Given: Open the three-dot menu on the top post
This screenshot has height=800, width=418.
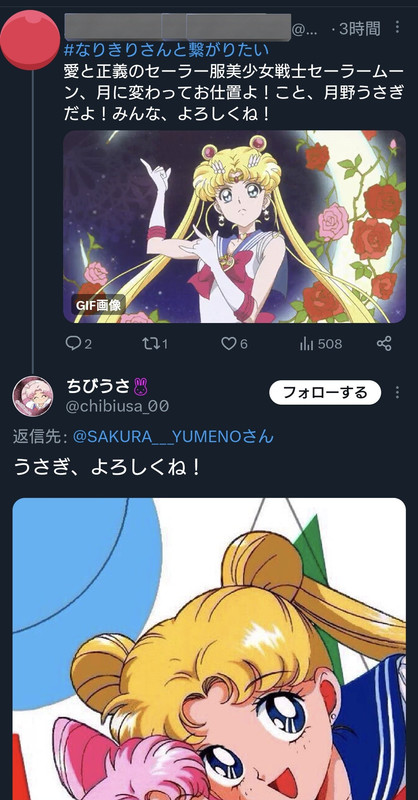Looking at the screenshot, I should point(397,27).
